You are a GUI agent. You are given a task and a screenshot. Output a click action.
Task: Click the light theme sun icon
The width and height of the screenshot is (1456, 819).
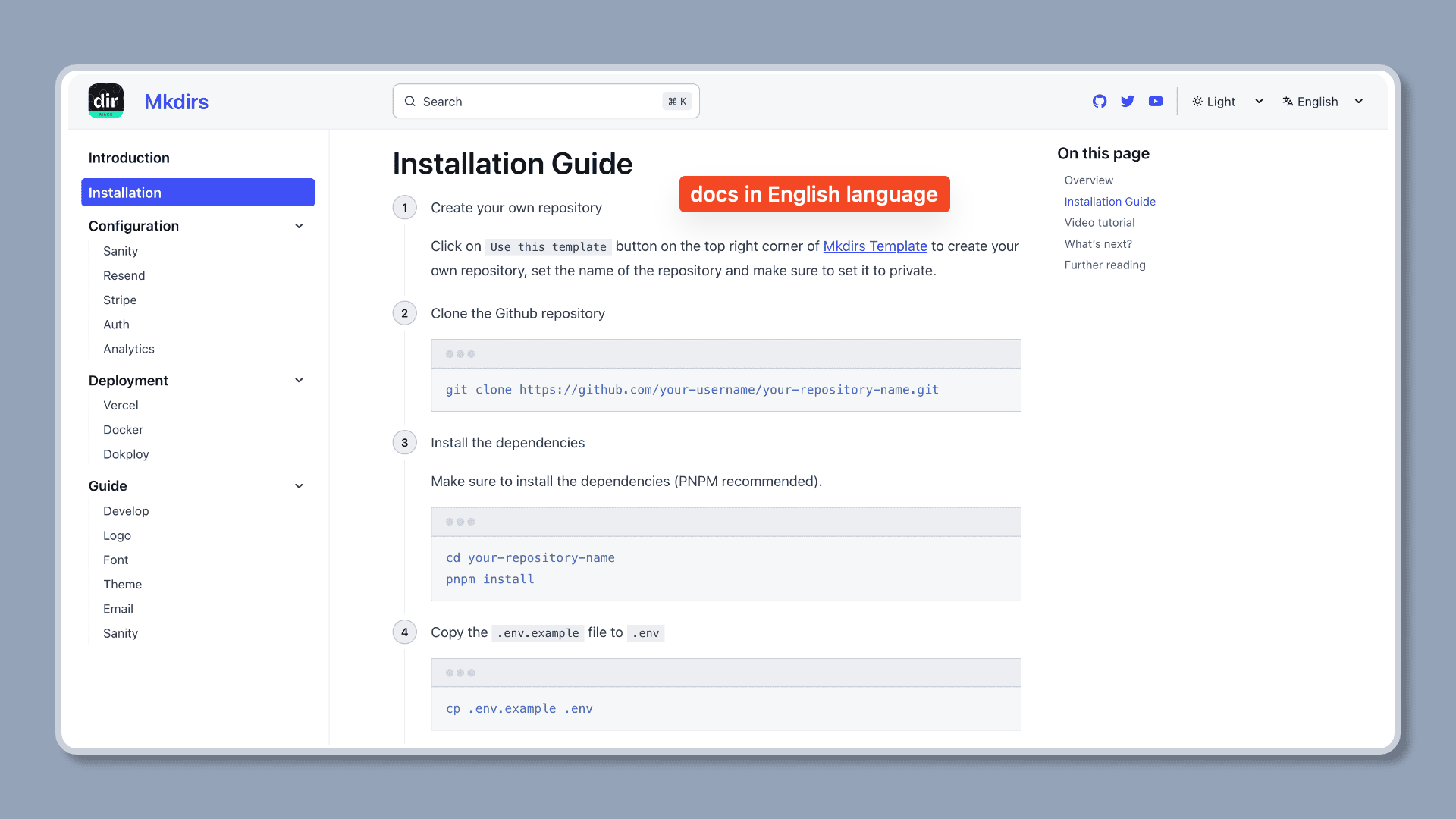click(1197, 101)
